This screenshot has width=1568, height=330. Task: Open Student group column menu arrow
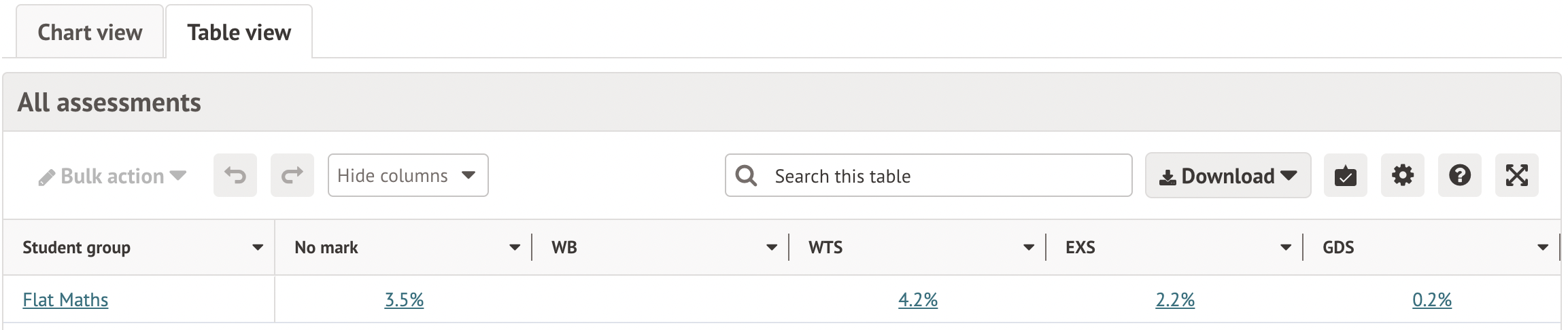pyautogui.click(x=258, y=248)
